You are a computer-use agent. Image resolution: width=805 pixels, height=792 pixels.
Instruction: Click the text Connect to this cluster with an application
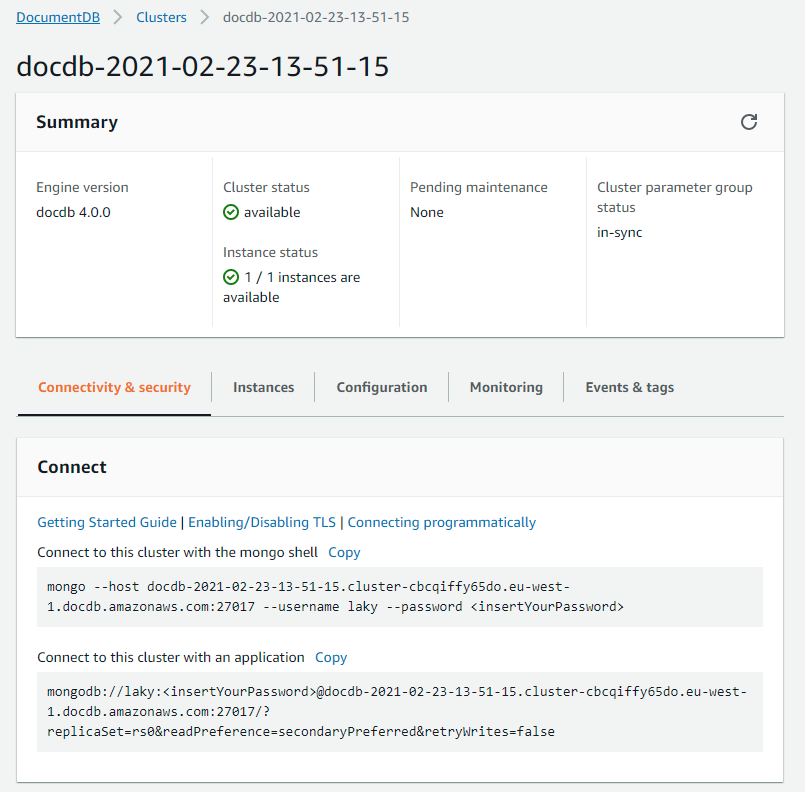pos(170,658)
